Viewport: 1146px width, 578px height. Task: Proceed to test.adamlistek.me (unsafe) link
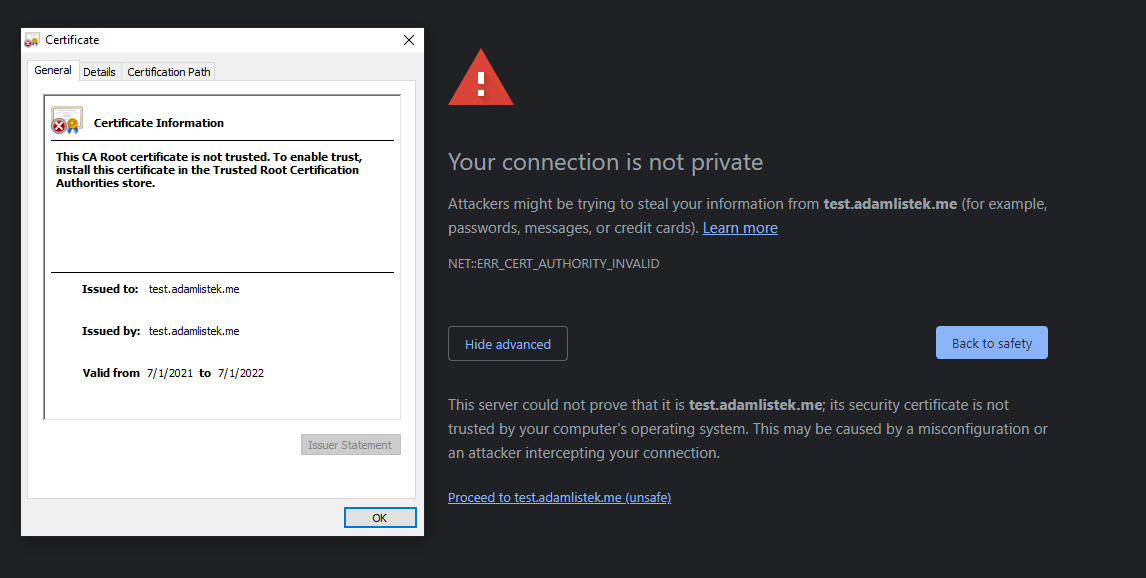[x=559, y=498]
